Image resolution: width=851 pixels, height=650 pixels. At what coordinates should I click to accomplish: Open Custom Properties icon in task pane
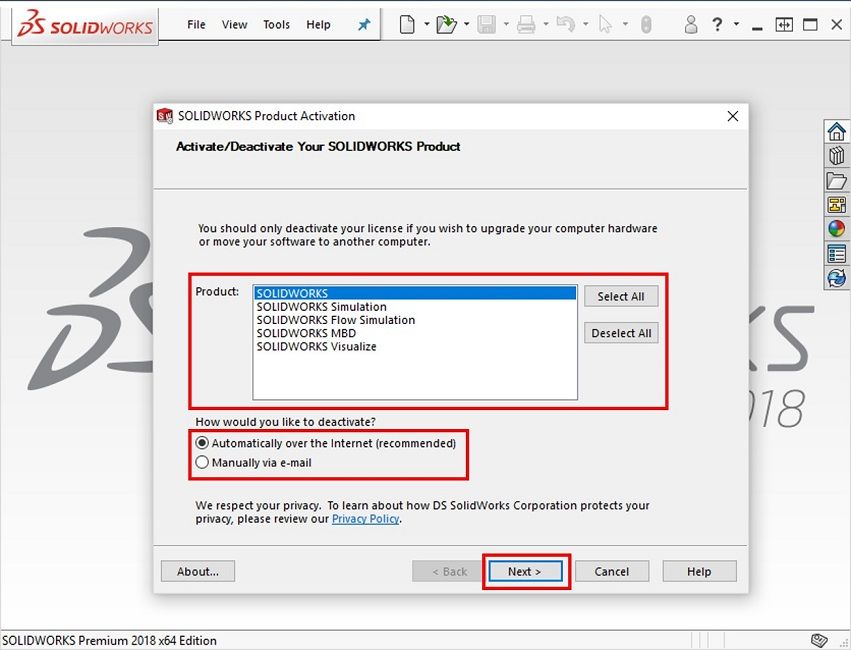pyautogui.click(x=836, y=254)
